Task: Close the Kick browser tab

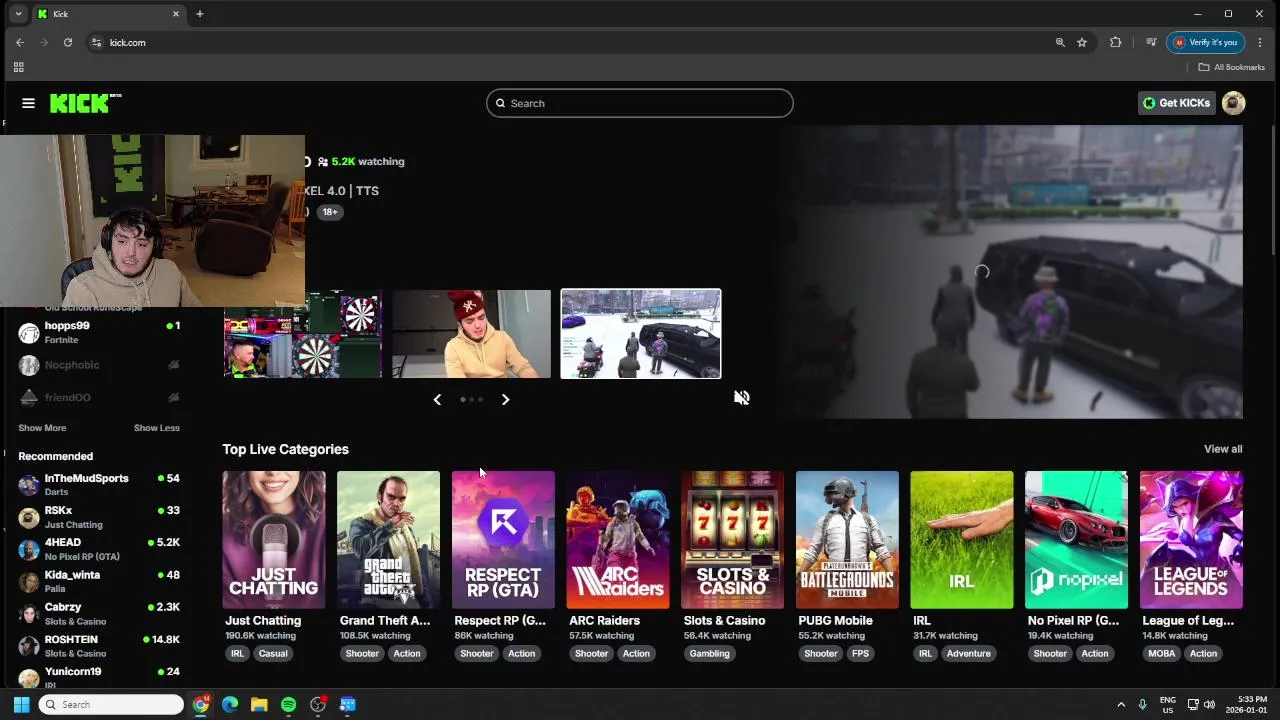Action: [176, 14]
